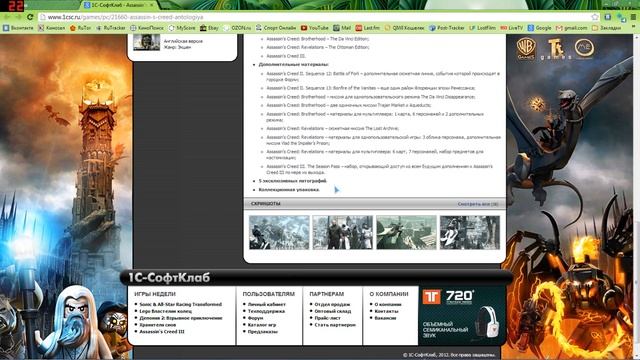The width and height of the screenshot is (640, 360).
Task: Open the MyScore bookmark
Action: click(182, 28)
